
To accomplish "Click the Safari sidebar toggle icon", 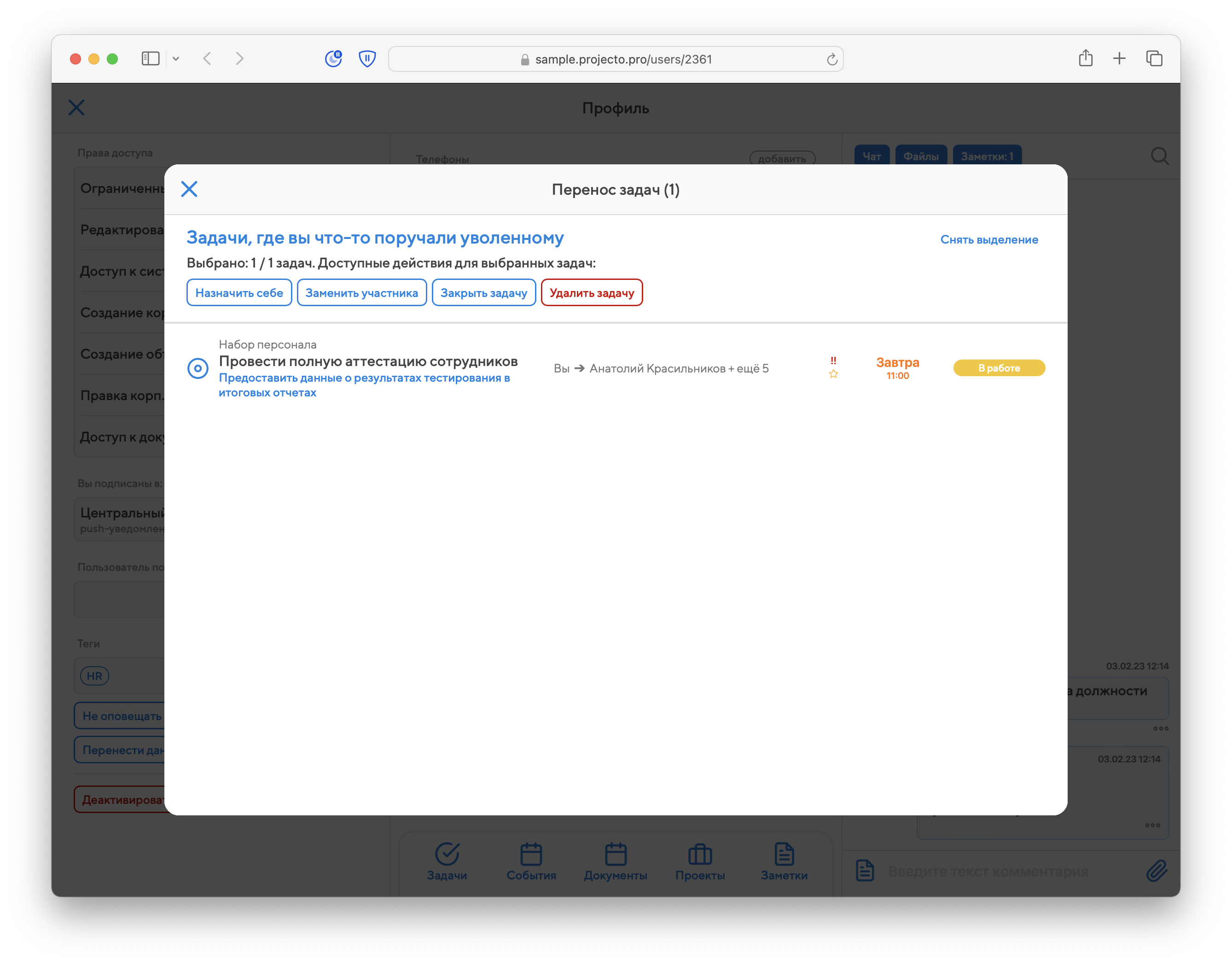I will tap(150, 59).
